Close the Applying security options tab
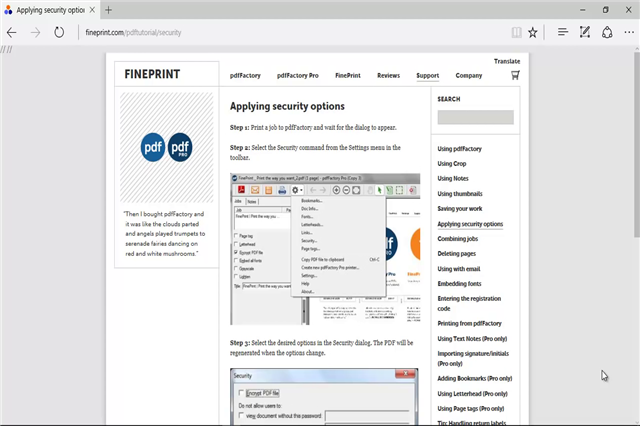 click(92, 10)
